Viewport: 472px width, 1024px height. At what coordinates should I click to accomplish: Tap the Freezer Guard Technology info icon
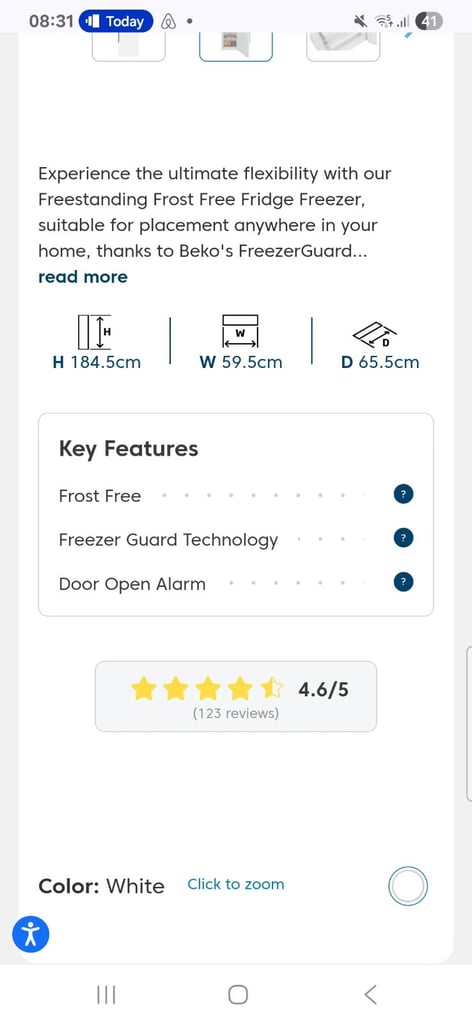click(403, 538)
